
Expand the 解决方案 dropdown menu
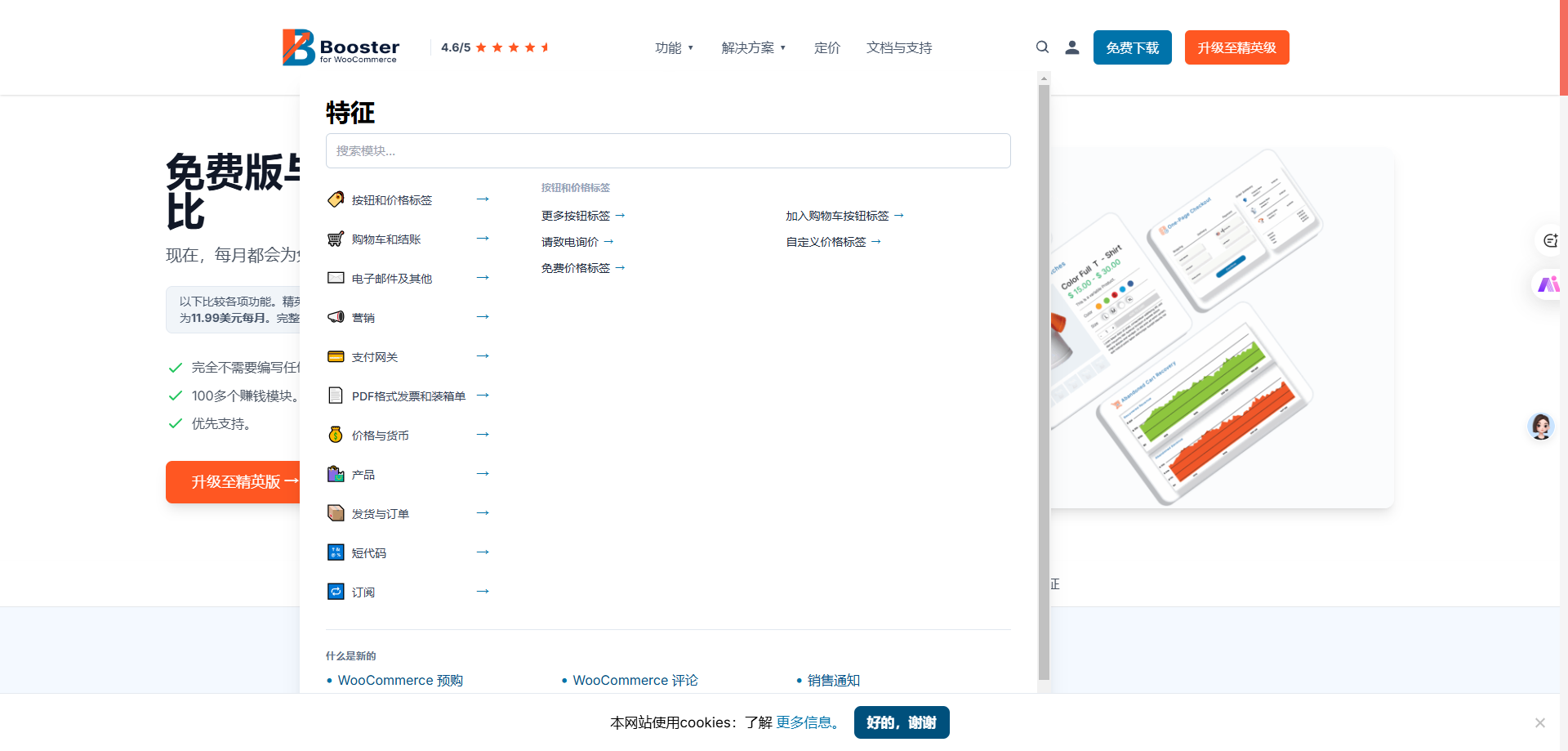coord(753,48)
